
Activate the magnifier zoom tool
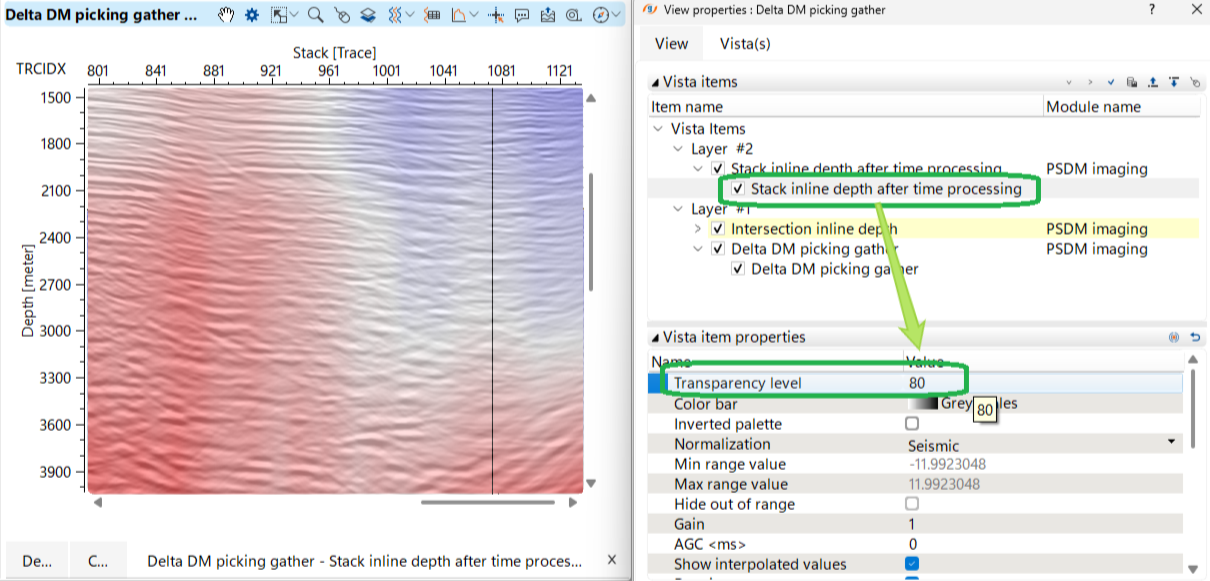(x=315, y=16)
